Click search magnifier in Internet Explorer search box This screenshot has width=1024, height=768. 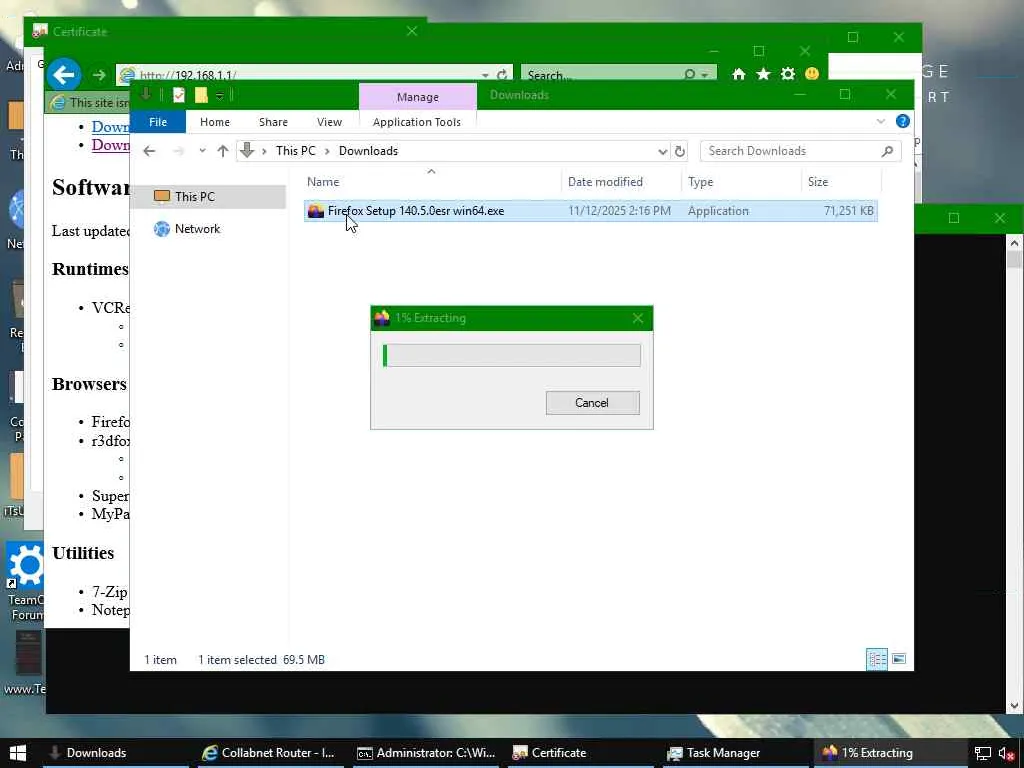click(x=690, y=74)
